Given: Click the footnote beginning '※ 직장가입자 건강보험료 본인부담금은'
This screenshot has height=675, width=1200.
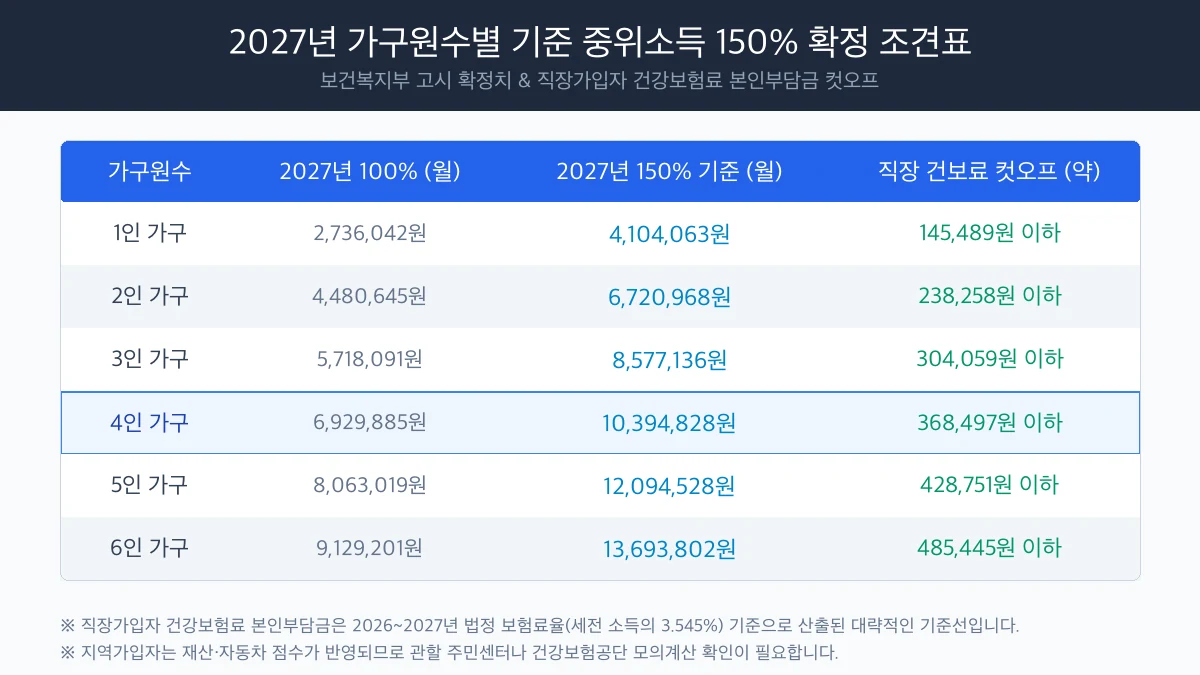Looking at the screenshot, I should pyautogui.click(x=540, y=626).
